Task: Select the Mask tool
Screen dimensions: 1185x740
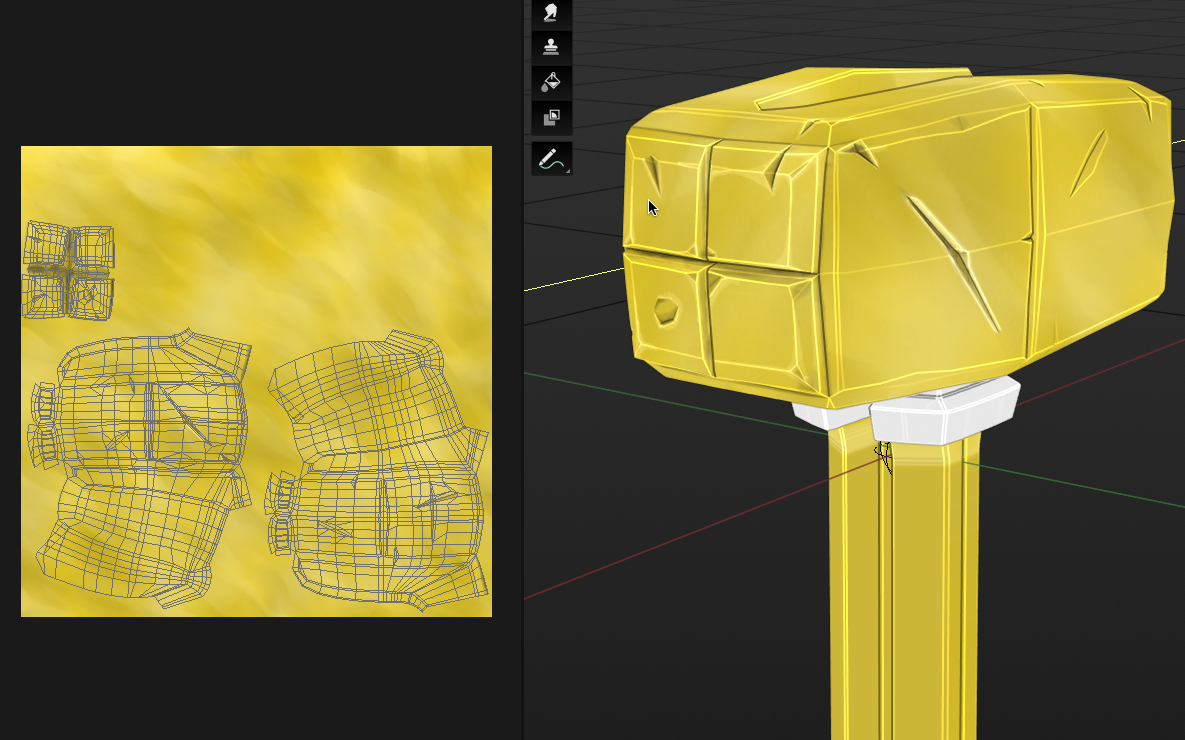Action: 551,117
